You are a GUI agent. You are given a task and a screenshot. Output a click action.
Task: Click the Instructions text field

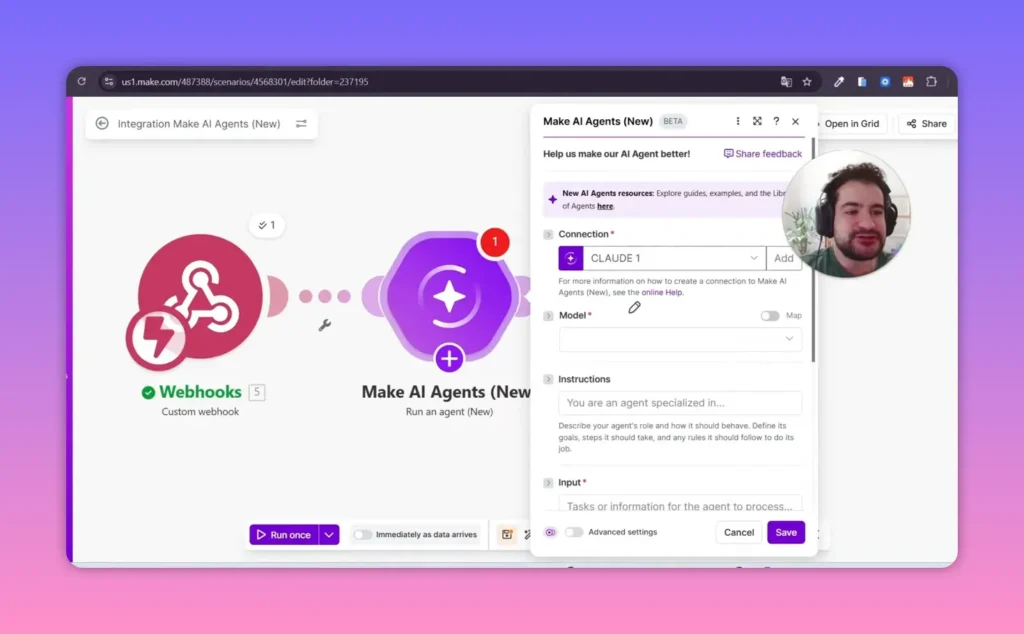pos(680,402)
